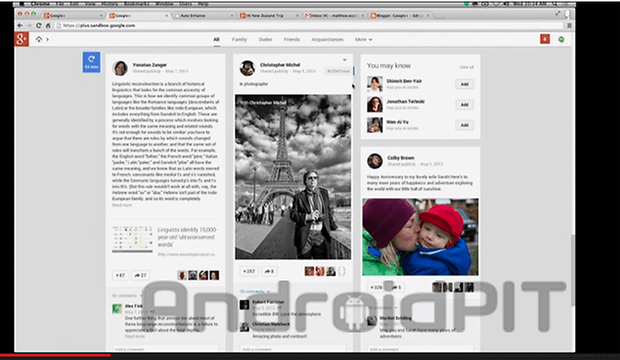The image size is (620, 360).
Task: Click the browser address bar
Action: click(x=308, y=25)
